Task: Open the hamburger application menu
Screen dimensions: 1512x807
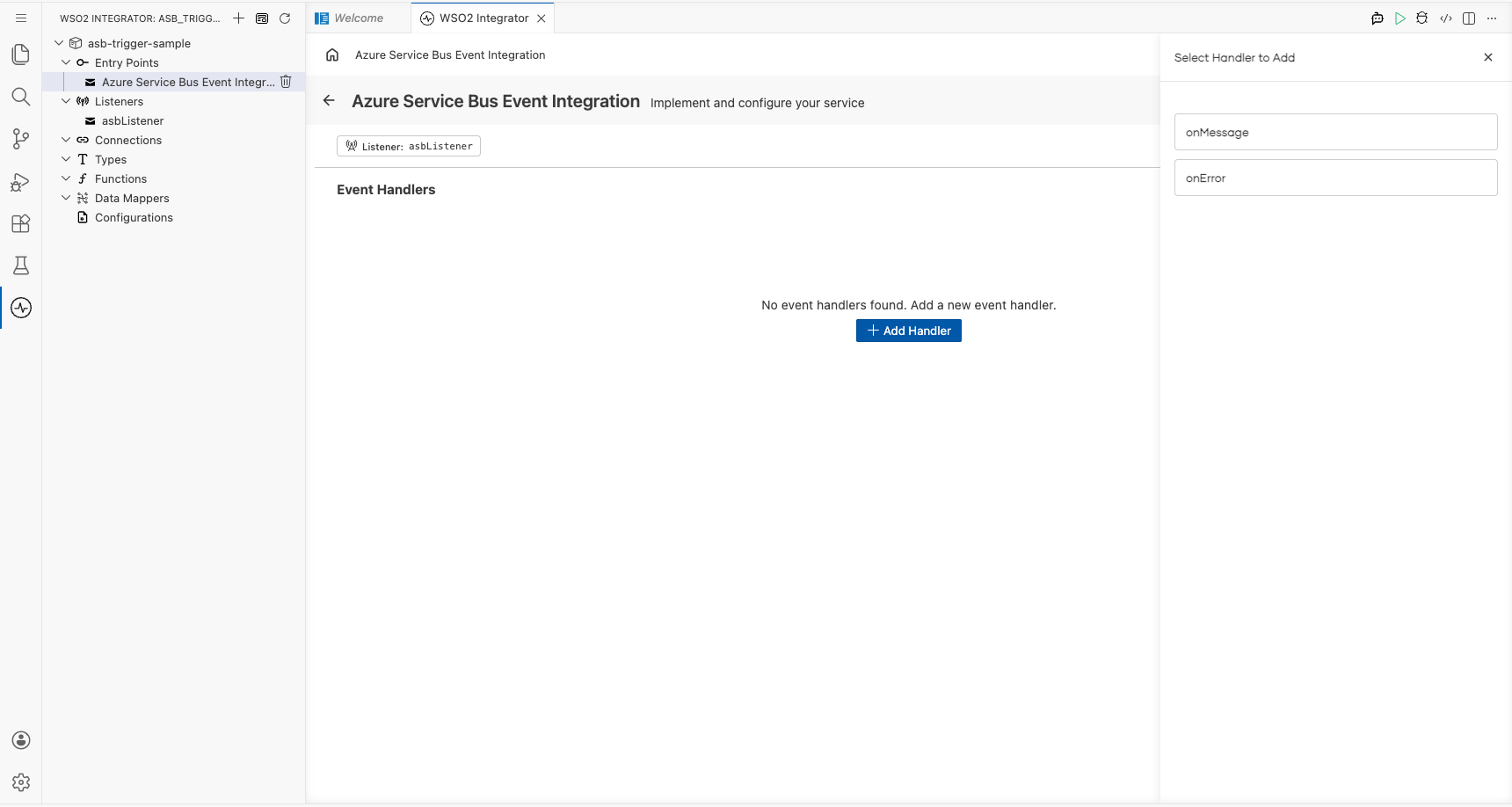Action: (x=21, y=18)
